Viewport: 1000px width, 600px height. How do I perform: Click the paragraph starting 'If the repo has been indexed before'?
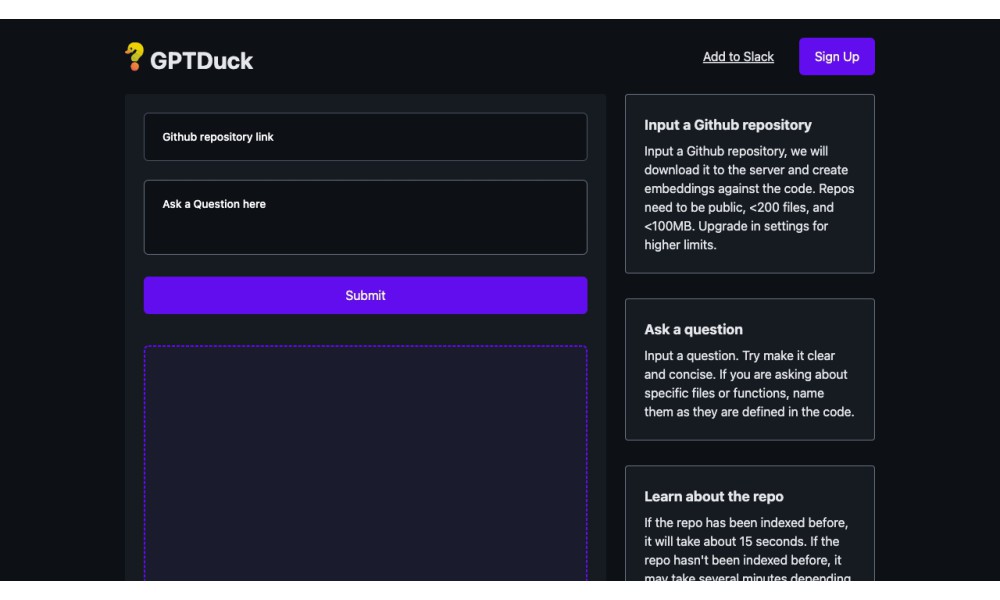tap(747, 550)
